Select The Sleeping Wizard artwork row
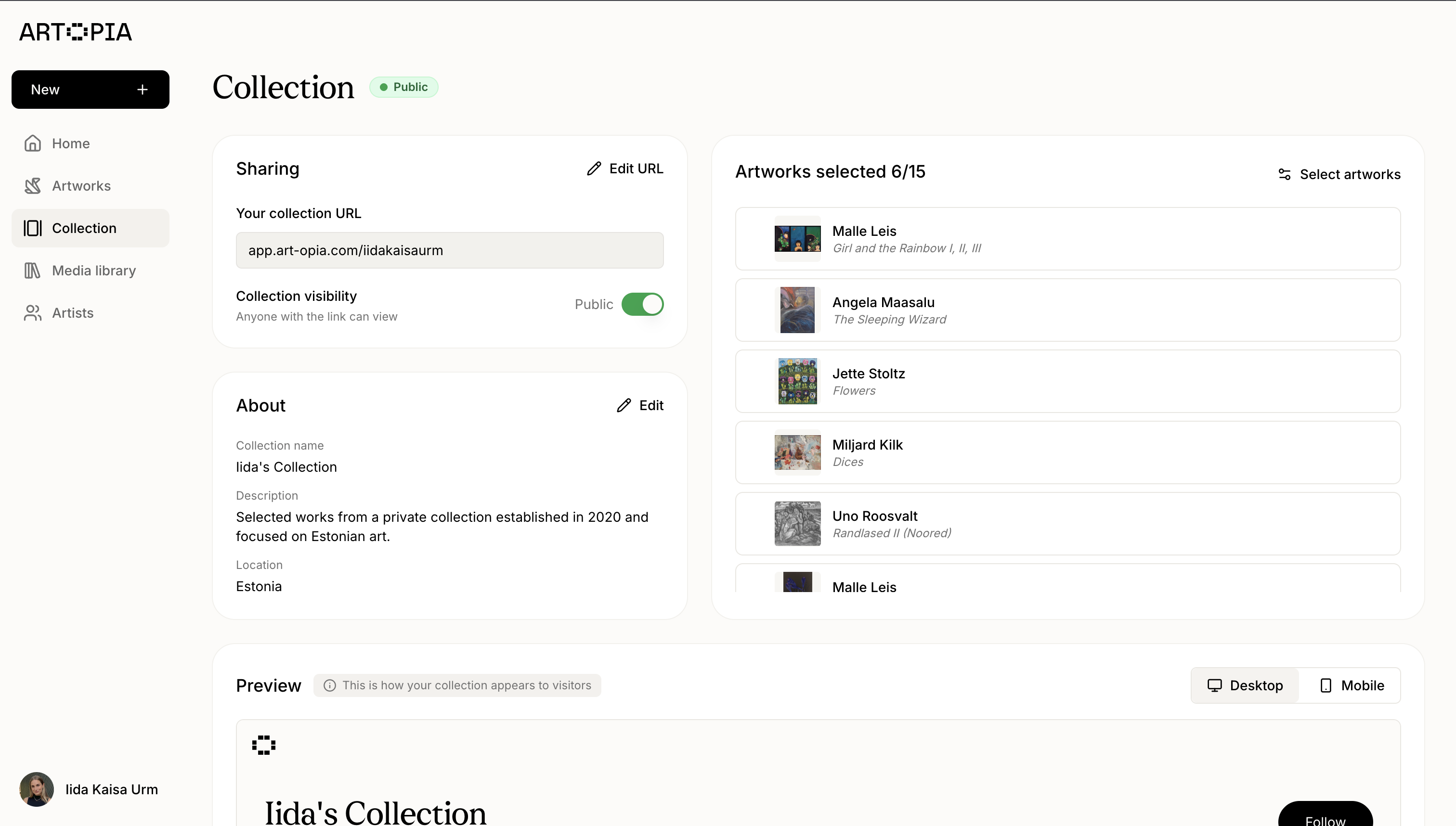This screenshot has width=1456, height=826. point(1067,310)
